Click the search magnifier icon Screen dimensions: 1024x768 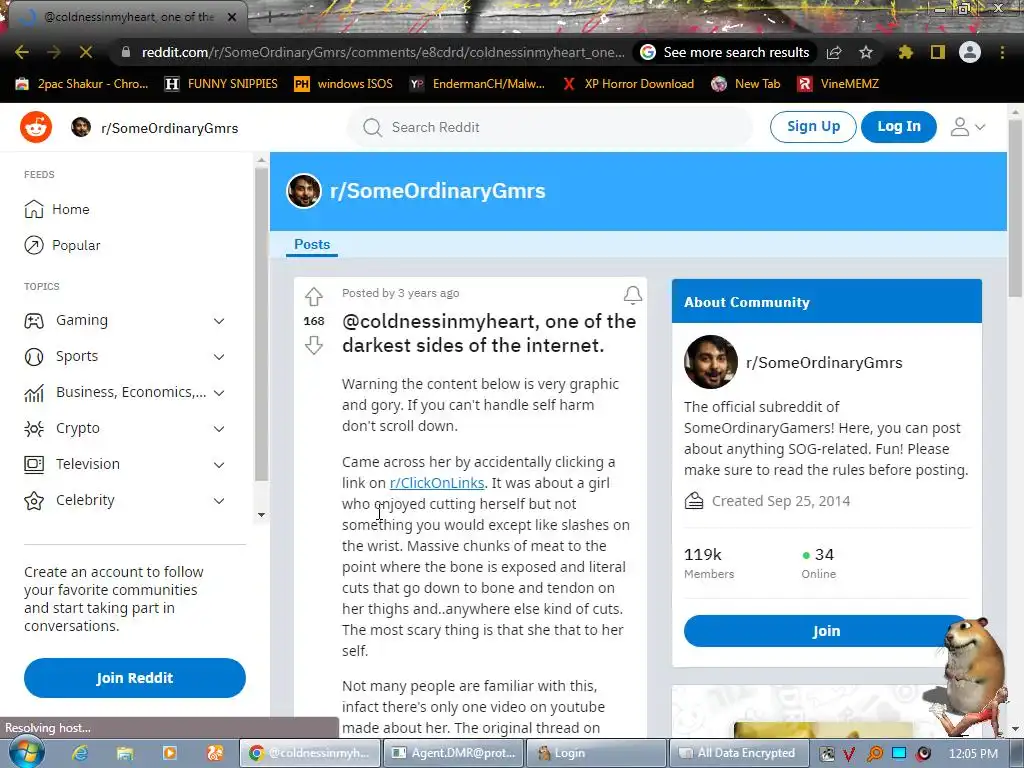click(x=372, y=127)
